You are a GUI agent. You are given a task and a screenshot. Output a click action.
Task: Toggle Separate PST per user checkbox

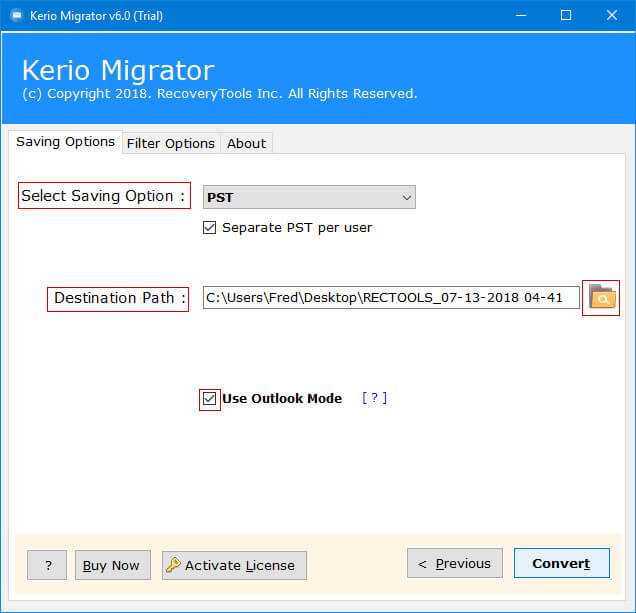209,228
